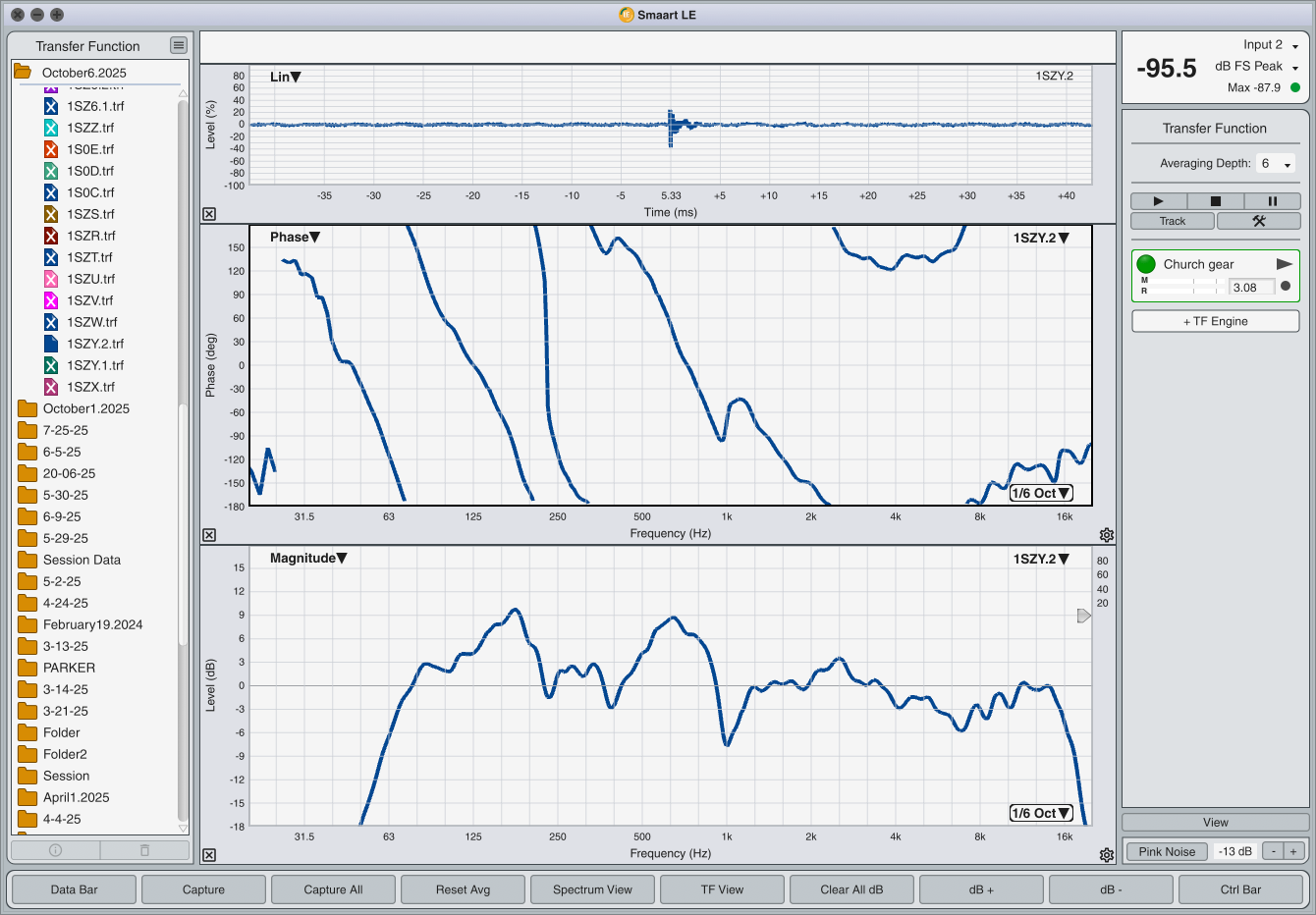Screen dimensions: 1316x915
Task: Click the measurement settings tools icon
Action: (1258, 221)
